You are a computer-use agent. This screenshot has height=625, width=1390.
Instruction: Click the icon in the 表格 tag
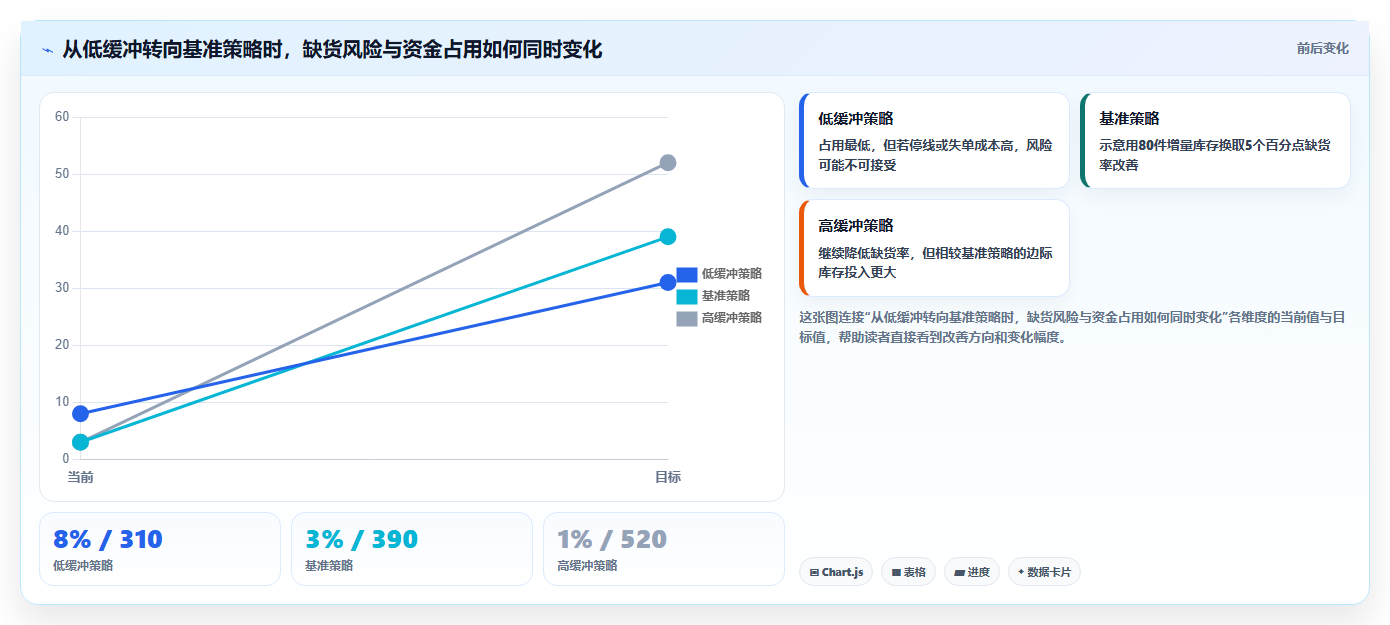click(x=896, y=573)
